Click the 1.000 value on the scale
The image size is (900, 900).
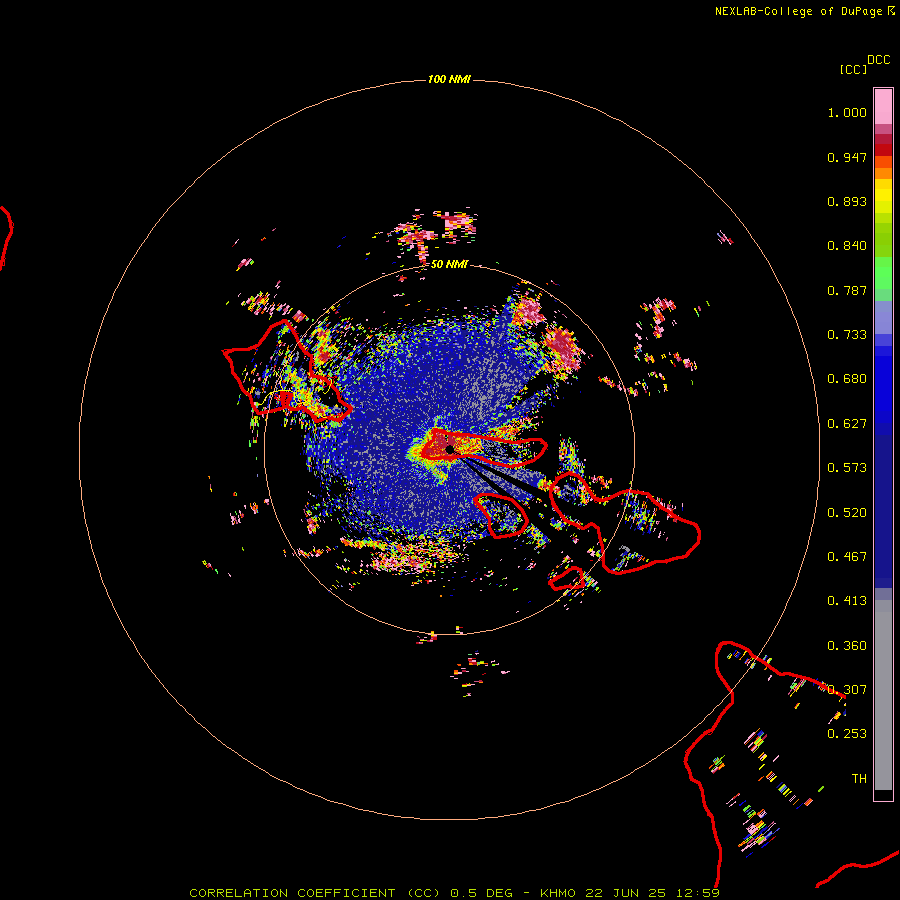click(x=847, y=112)
